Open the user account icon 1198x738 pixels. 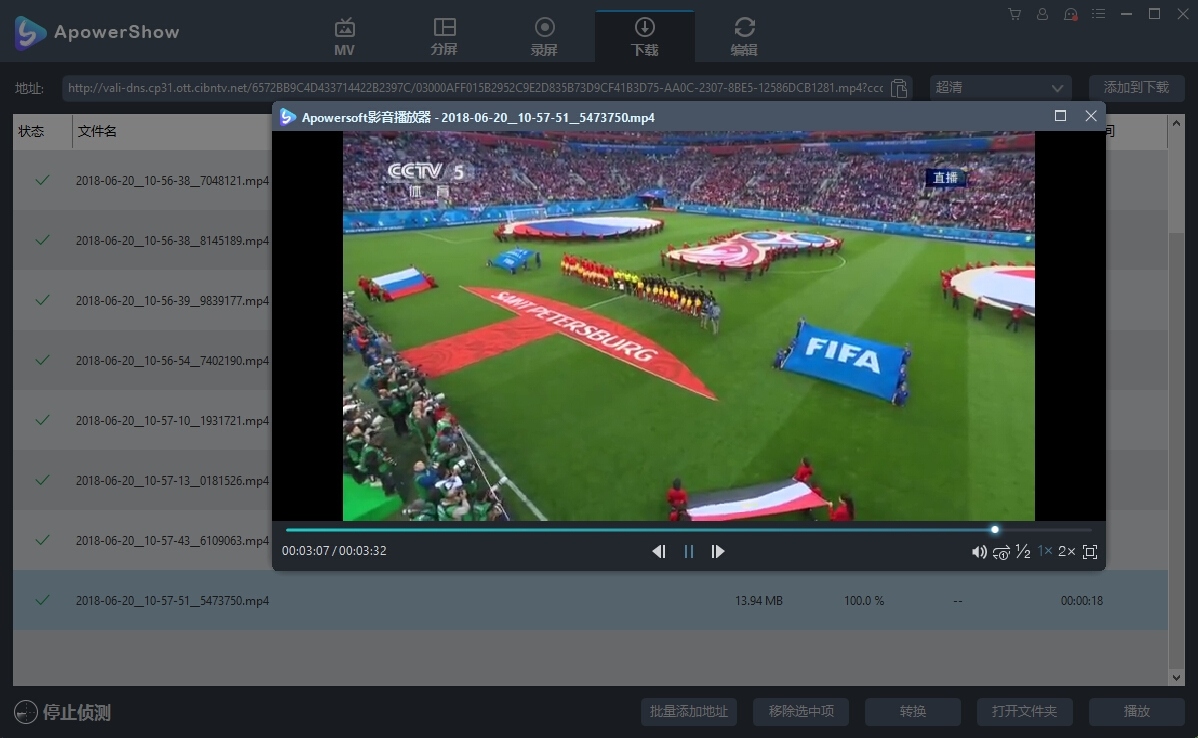click(x=1042, y=14)
